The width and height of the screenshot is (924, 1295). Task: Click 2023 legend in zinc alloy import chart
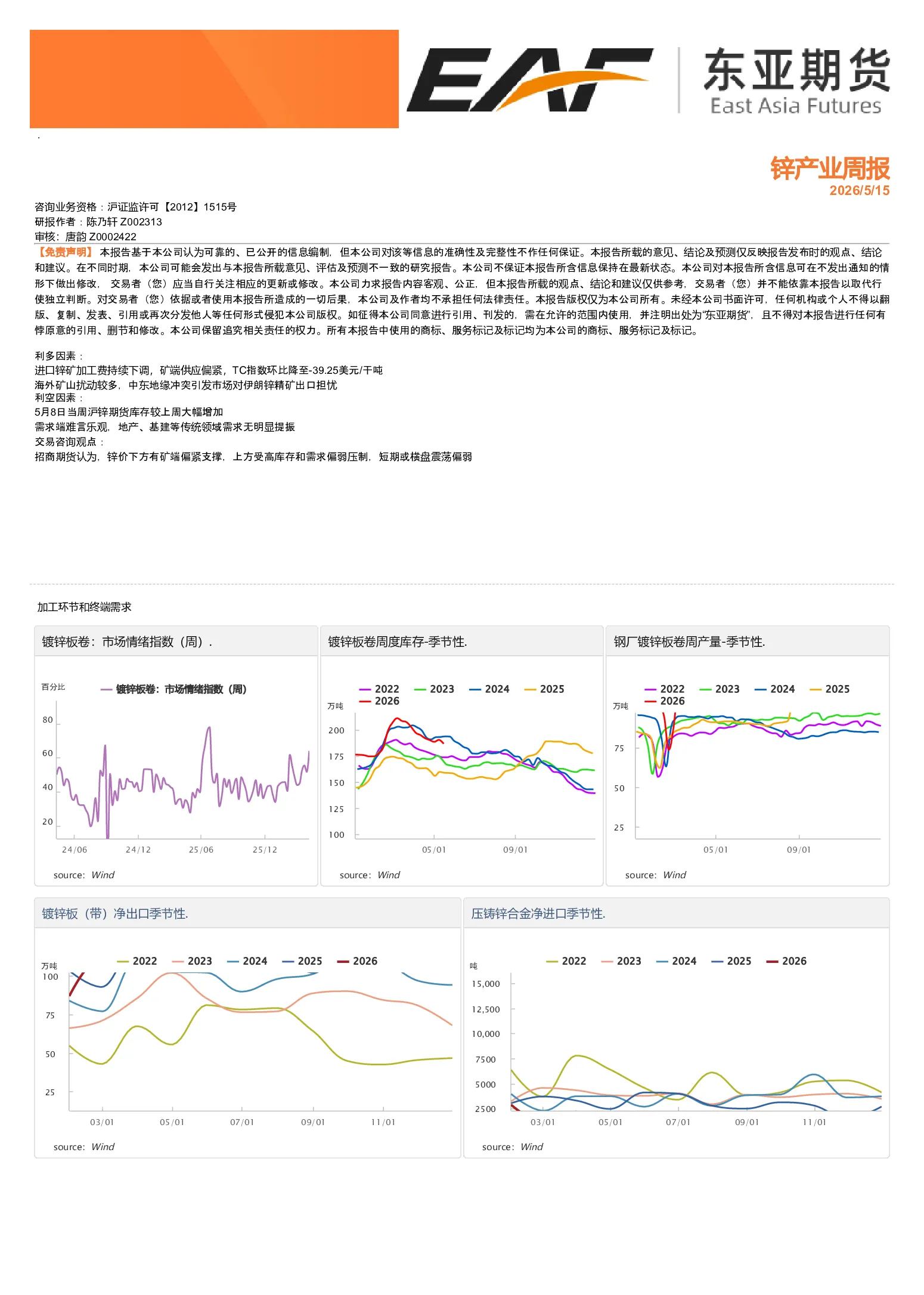click(621, 961)
